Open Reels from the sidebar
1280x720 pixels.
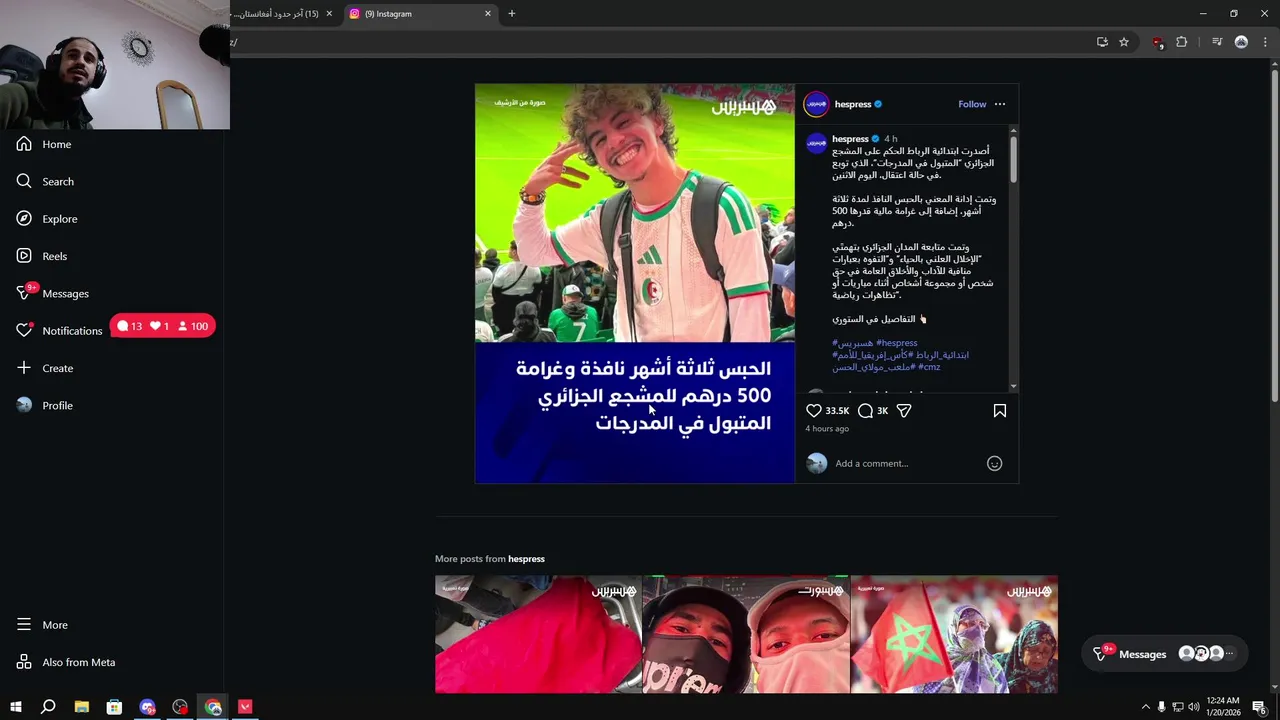click(42, 256)
